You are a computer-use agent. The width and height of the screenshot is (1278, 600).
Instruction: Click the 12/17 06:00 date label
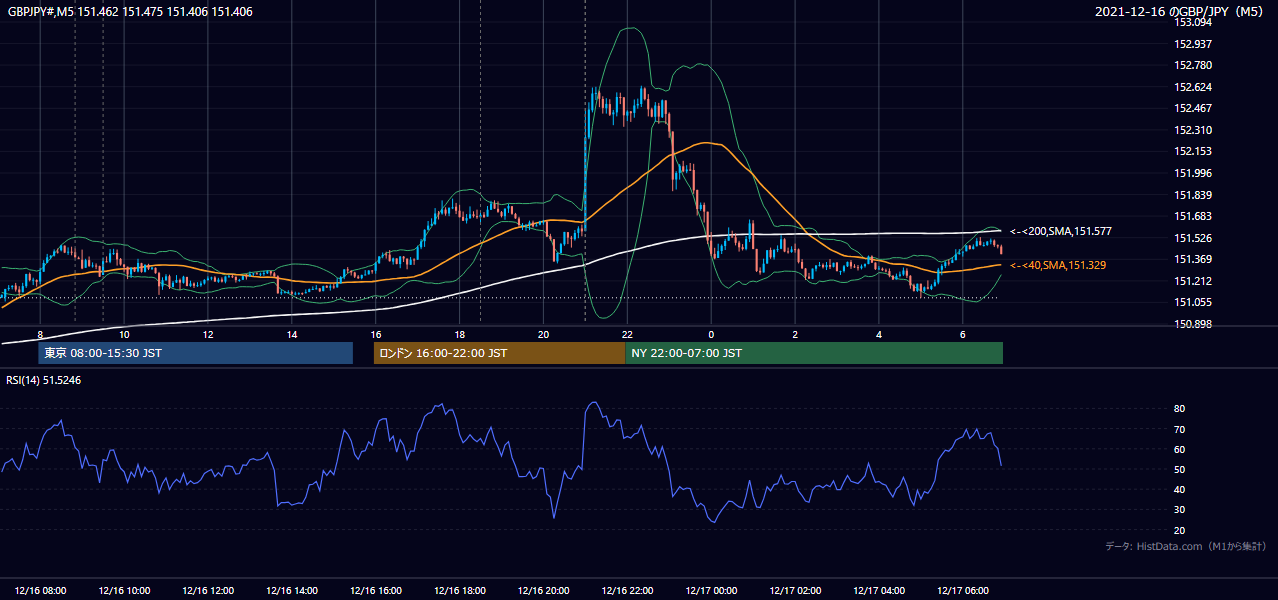pos(963,590)
